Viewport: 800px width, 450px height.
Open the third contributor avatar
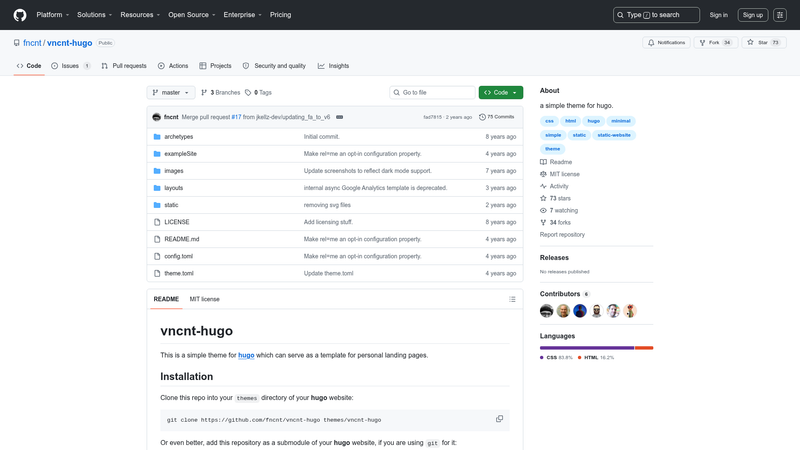click(580, 311)
